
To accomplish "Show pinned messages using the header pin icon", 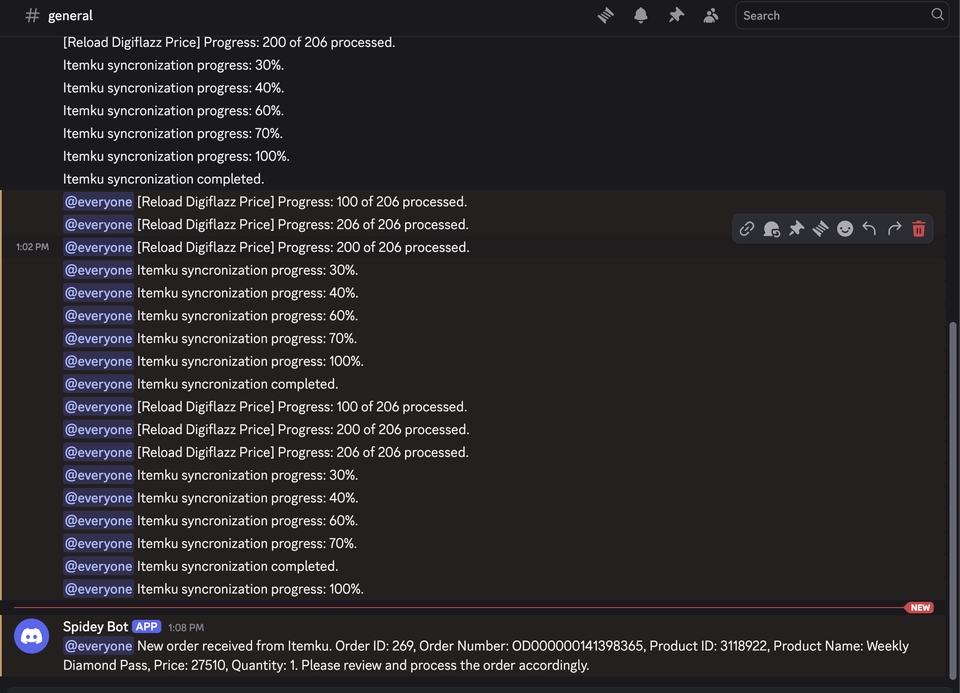I will [676, 15].
